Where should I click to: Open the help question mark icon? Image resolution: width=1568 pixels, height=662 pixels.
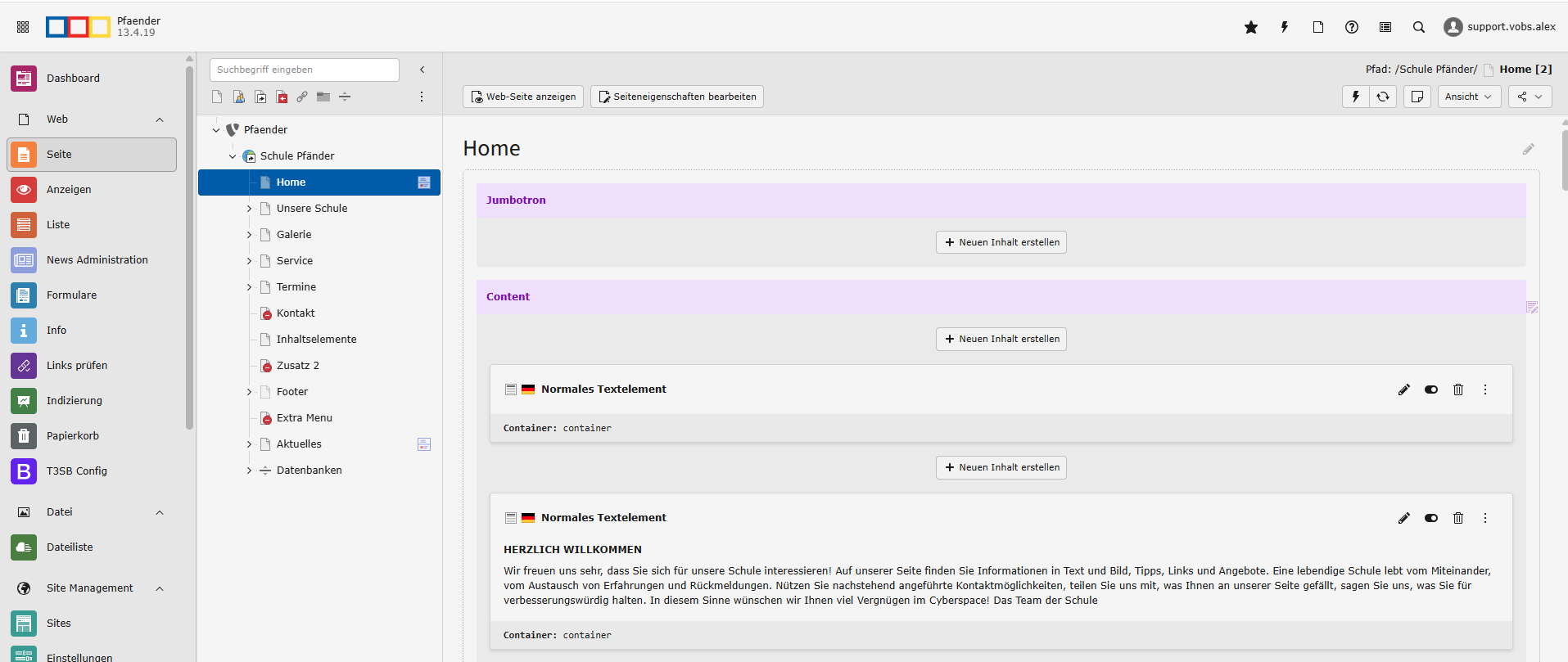click(1351, 27)
